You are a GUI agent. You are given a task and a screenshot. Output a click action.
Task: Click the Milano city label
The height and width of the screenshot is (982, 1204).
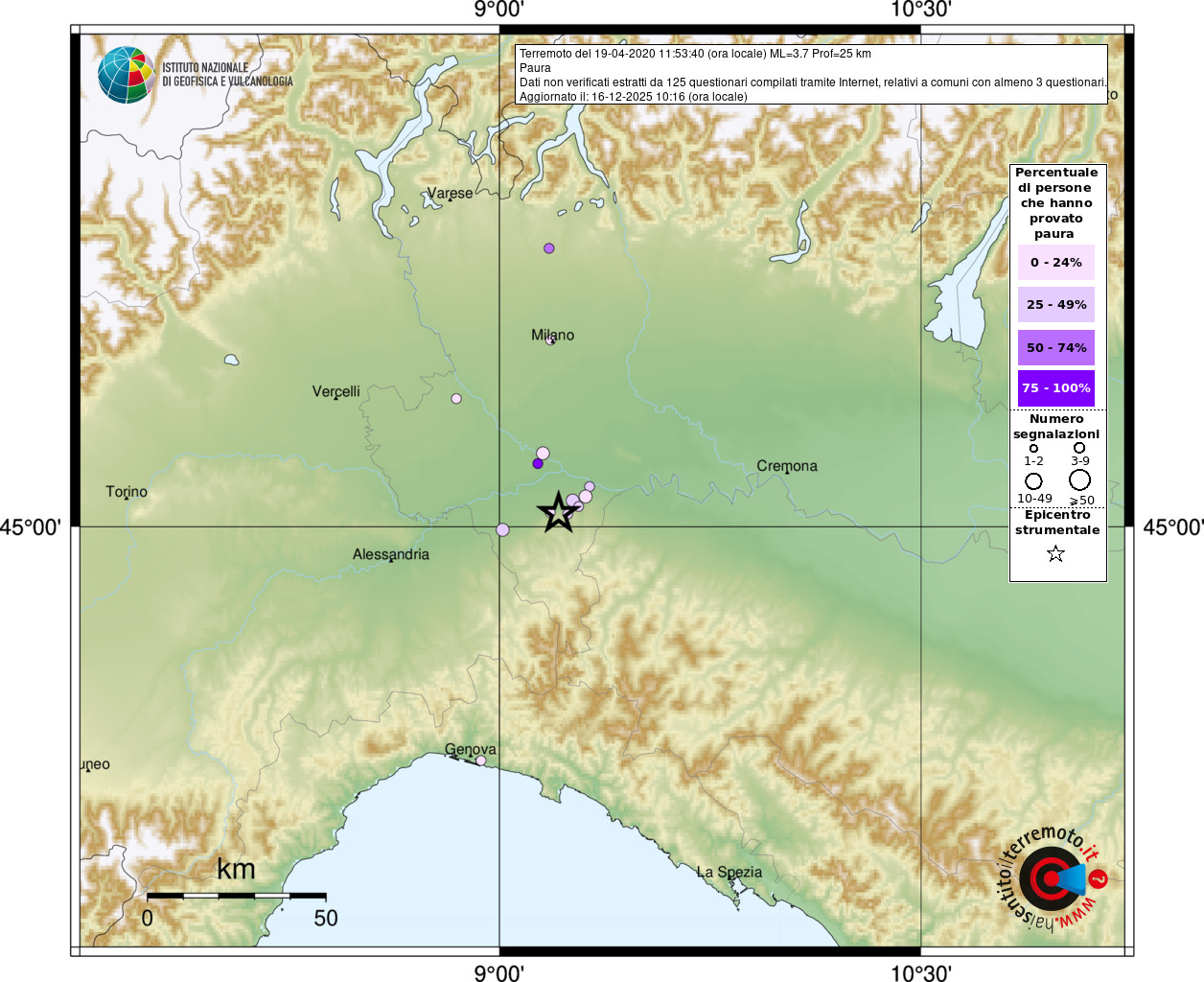[x=553, y=335]
